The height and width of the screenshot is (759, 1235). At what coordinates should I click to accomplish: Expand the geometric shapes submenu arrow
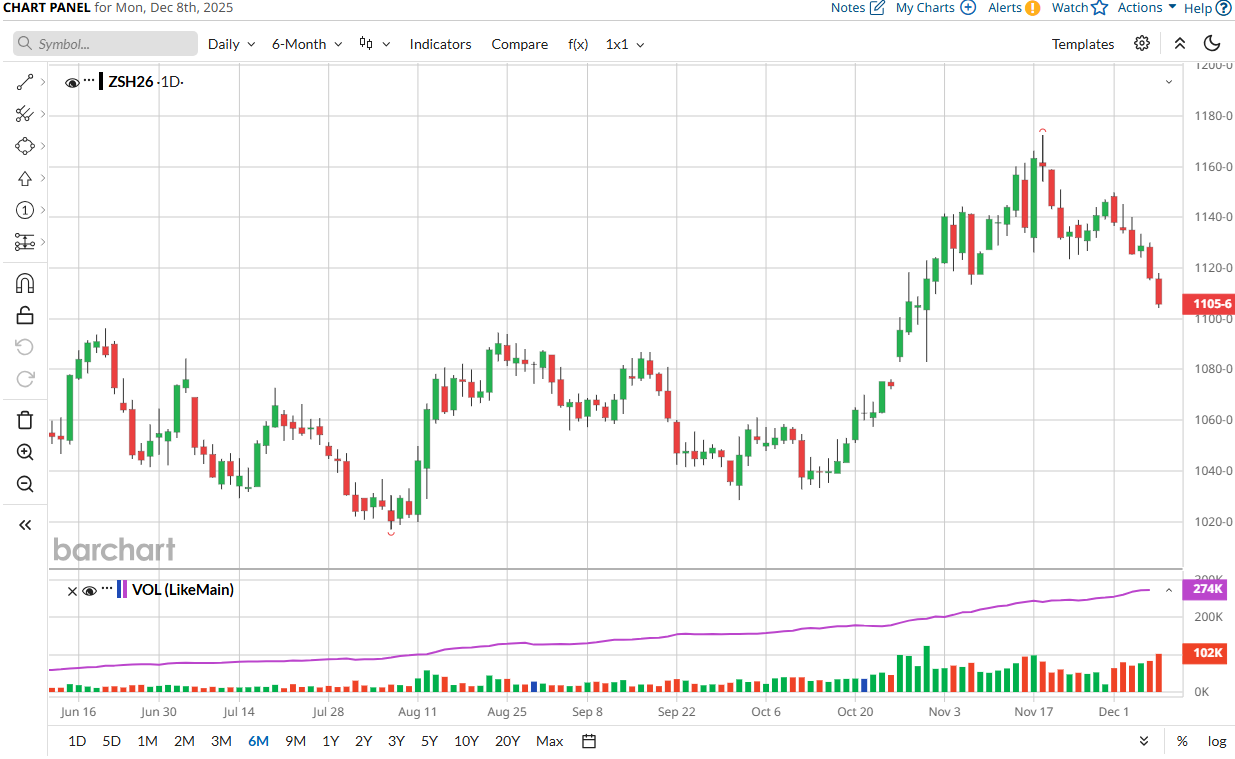point(43,146)
